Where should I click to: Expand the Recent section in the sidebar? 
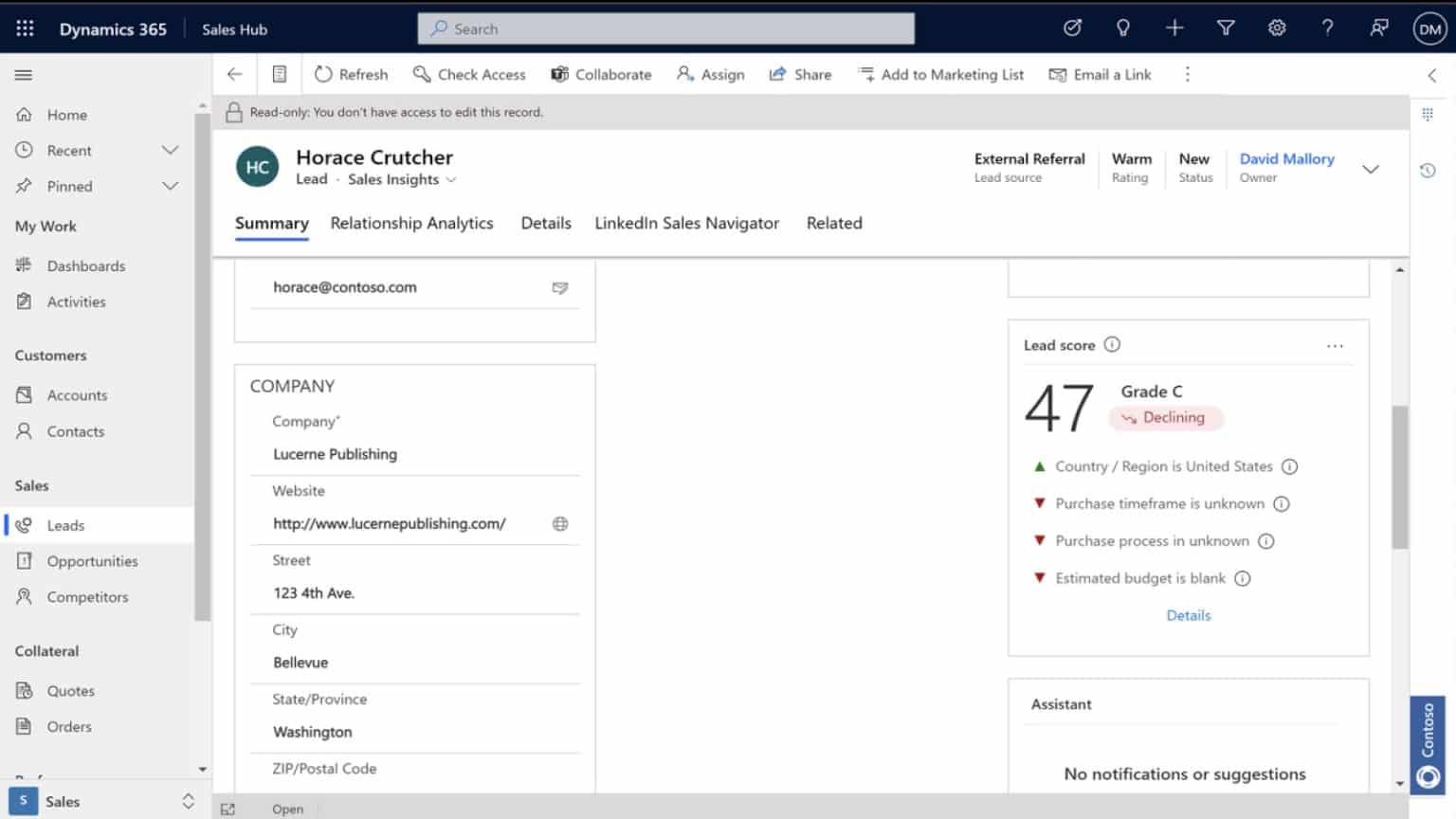tap(171, 150)
